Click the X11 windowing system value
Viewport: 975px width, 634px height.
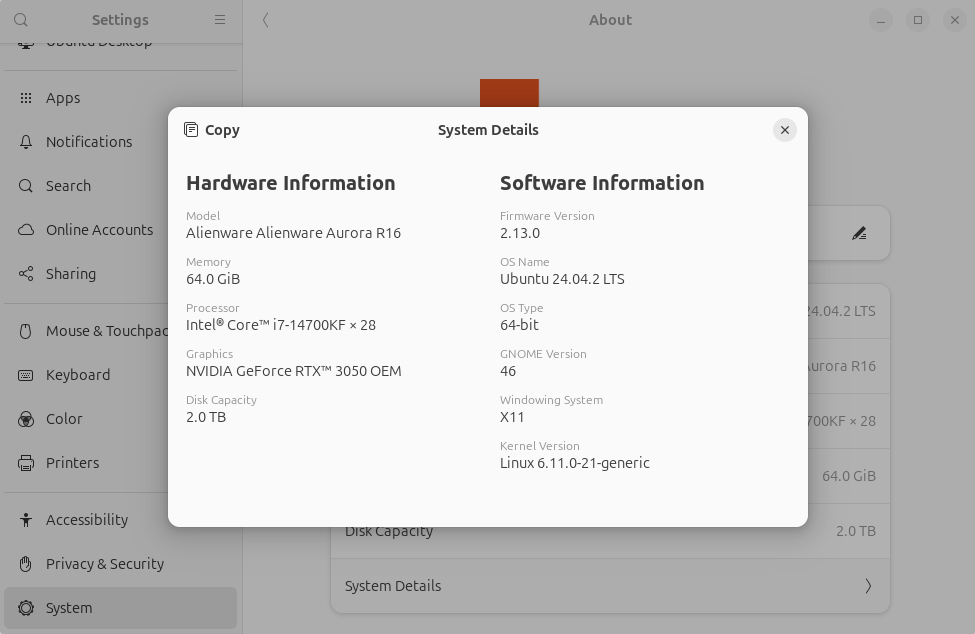click(x=512, y=417)
